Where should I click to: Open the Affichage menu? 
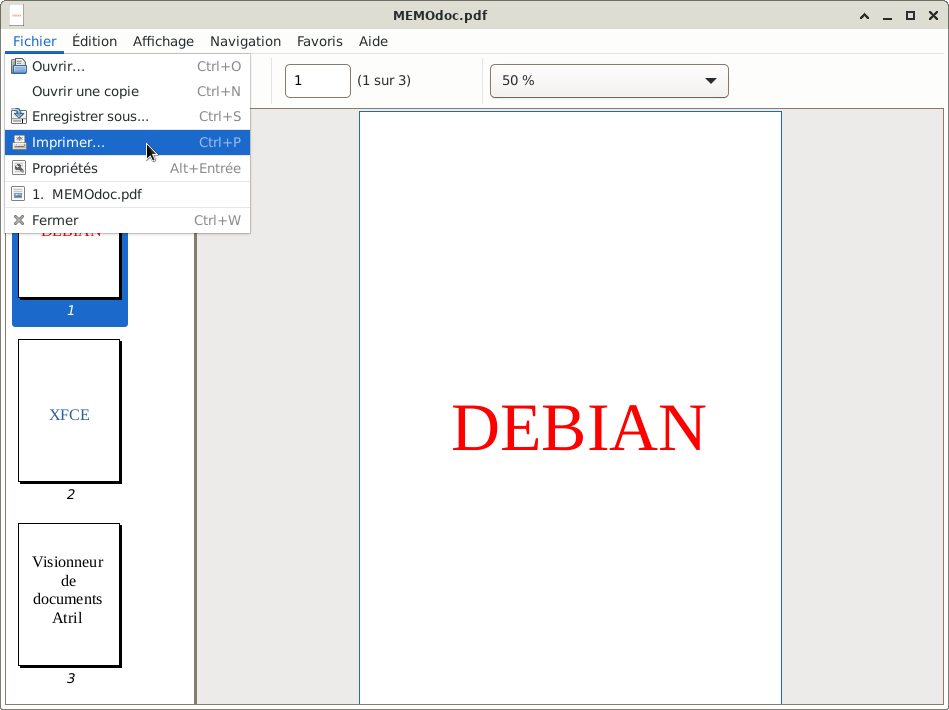point(163,41)
